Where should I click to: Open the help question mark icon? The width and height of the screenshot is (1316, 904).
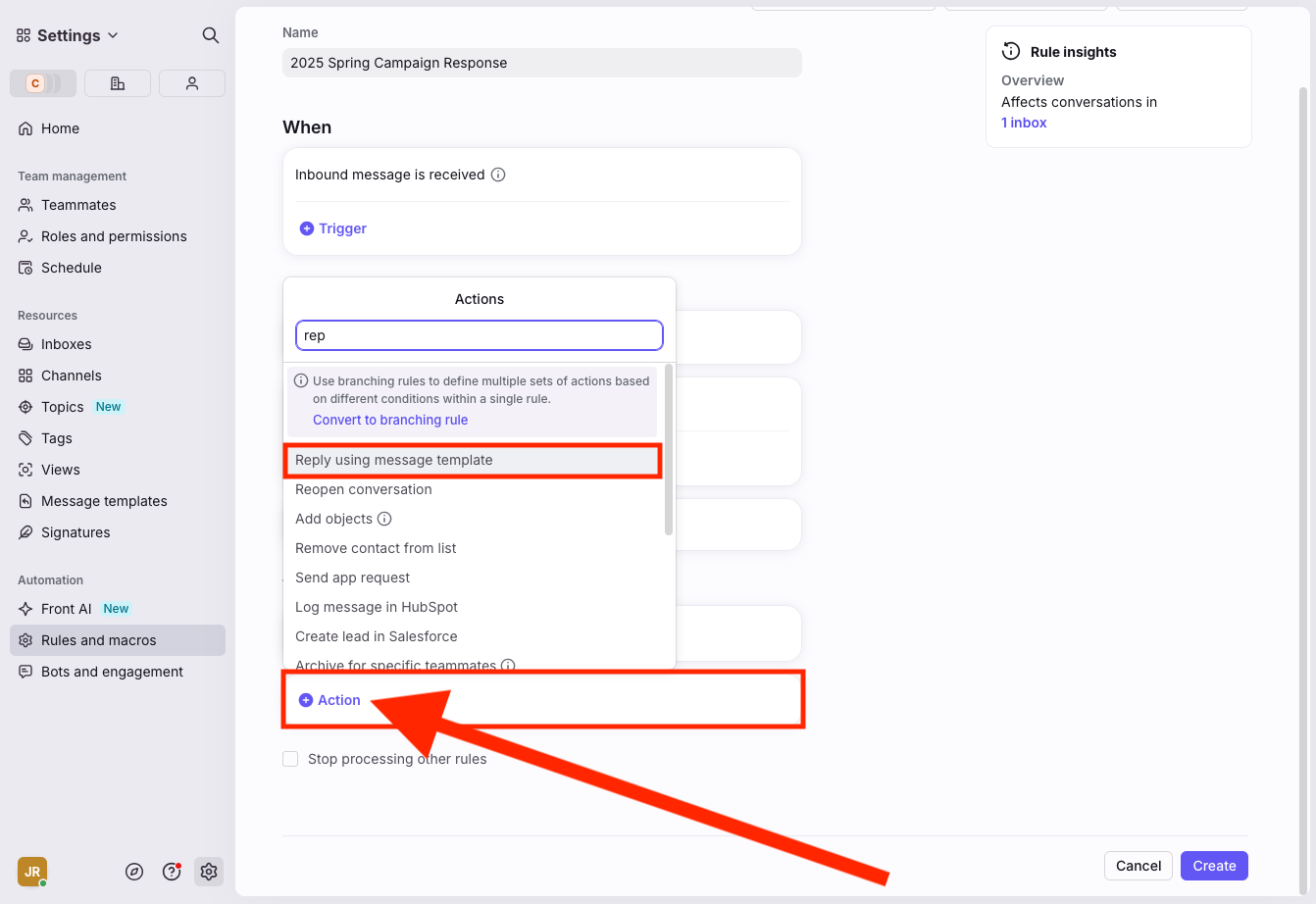coord(172,872)
